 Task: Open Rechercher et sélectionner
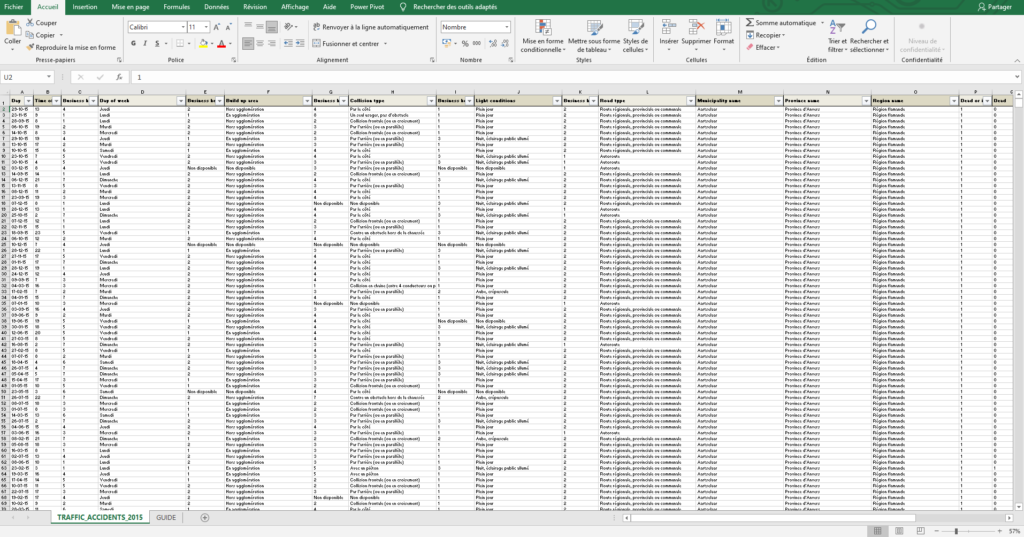click(869, 36)
